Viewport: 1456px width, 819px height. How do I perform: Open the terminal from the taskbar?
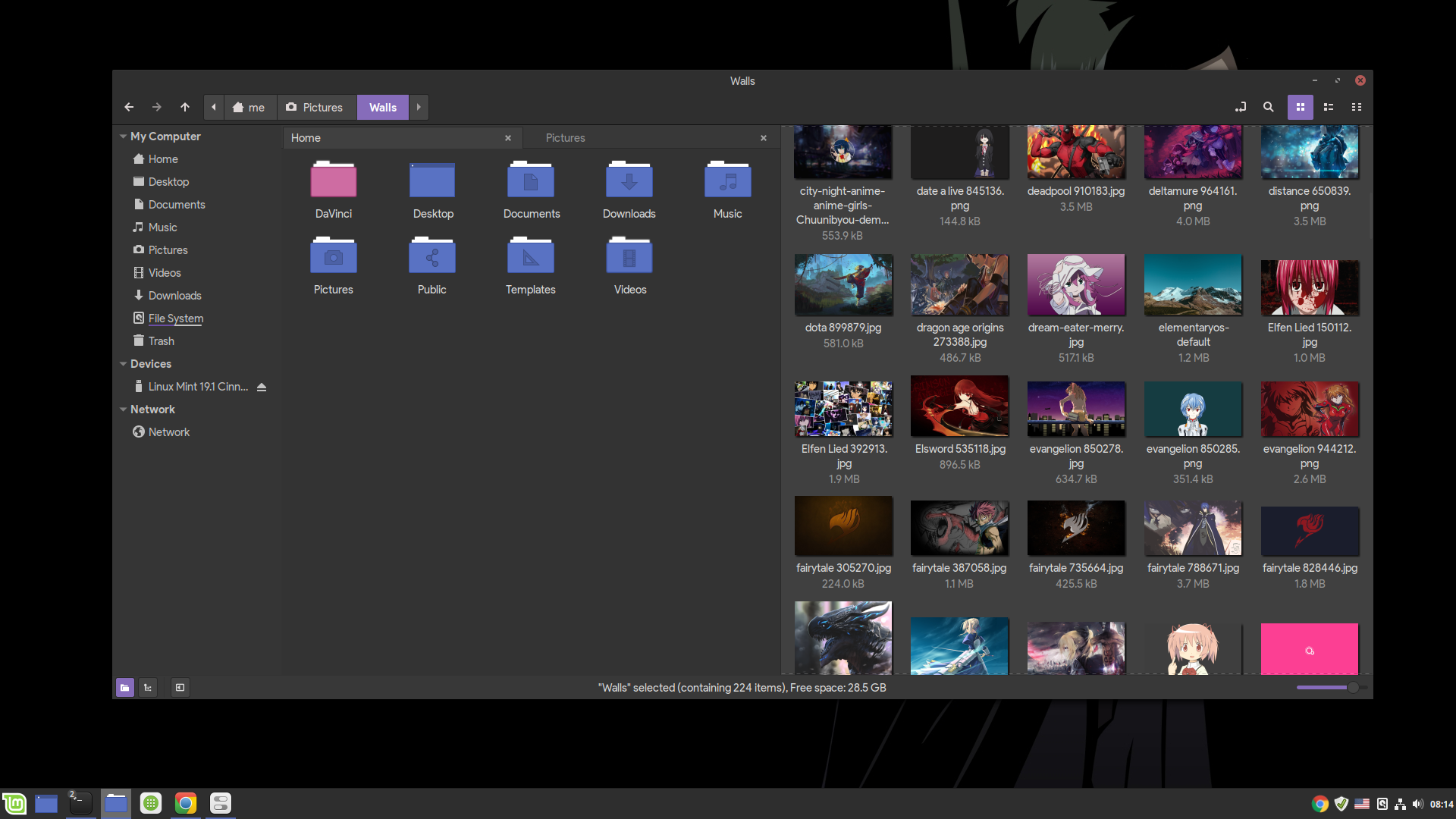click(80, 803)
